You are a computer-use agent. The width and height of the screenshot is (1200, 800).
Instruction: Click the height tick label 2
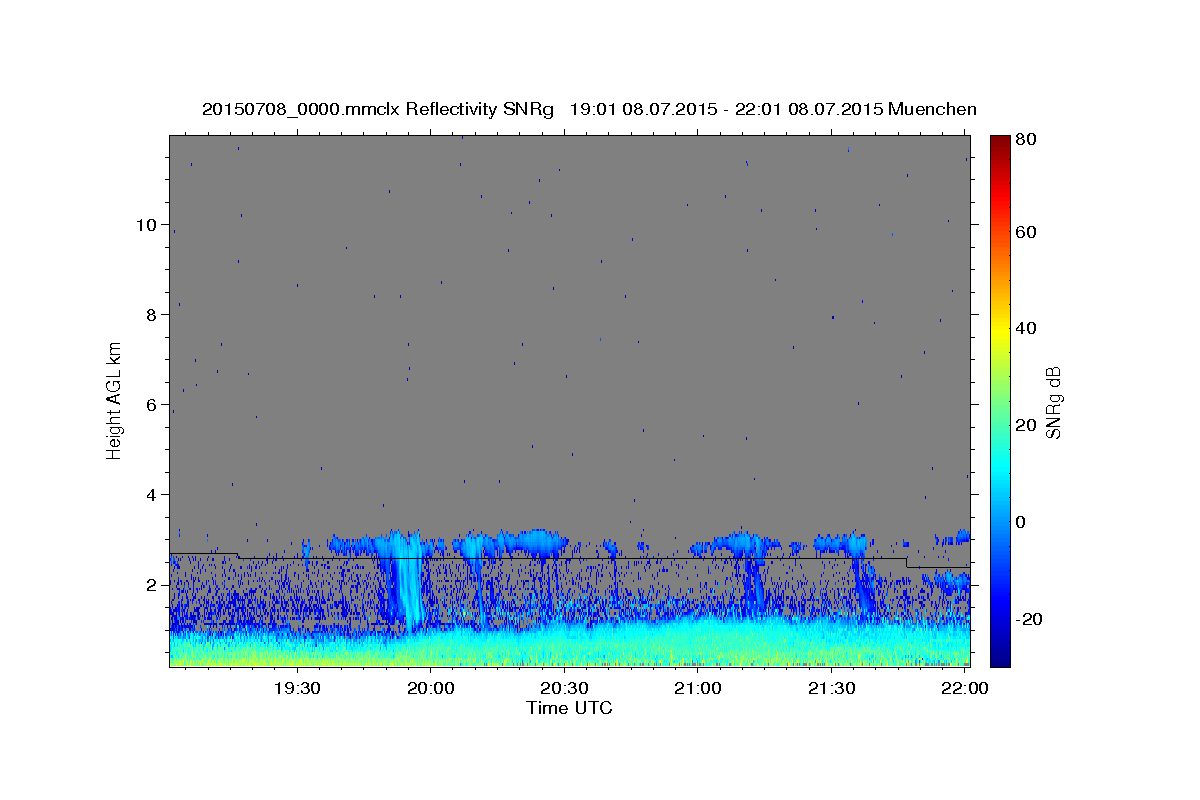coord(152,584)
